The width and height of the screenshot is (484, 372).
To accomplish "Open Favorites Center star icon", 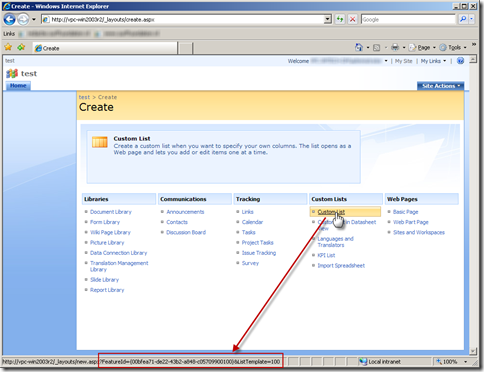I will (x=8, y=47).
